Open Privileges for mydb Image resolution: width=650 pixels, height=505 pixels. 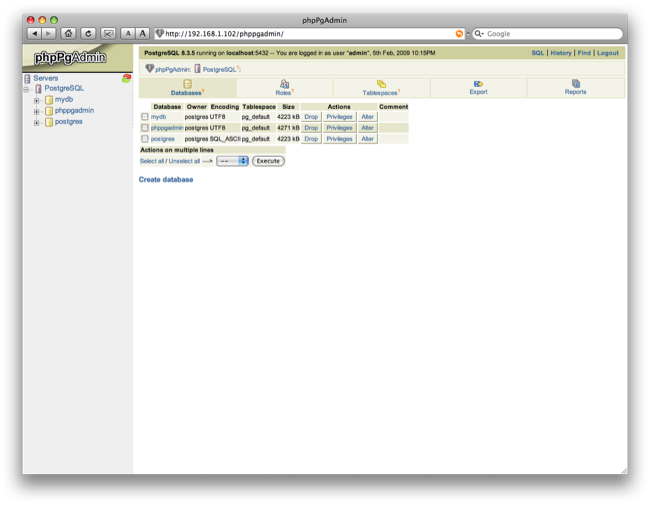pyautogui.click(x=340, y=117)
